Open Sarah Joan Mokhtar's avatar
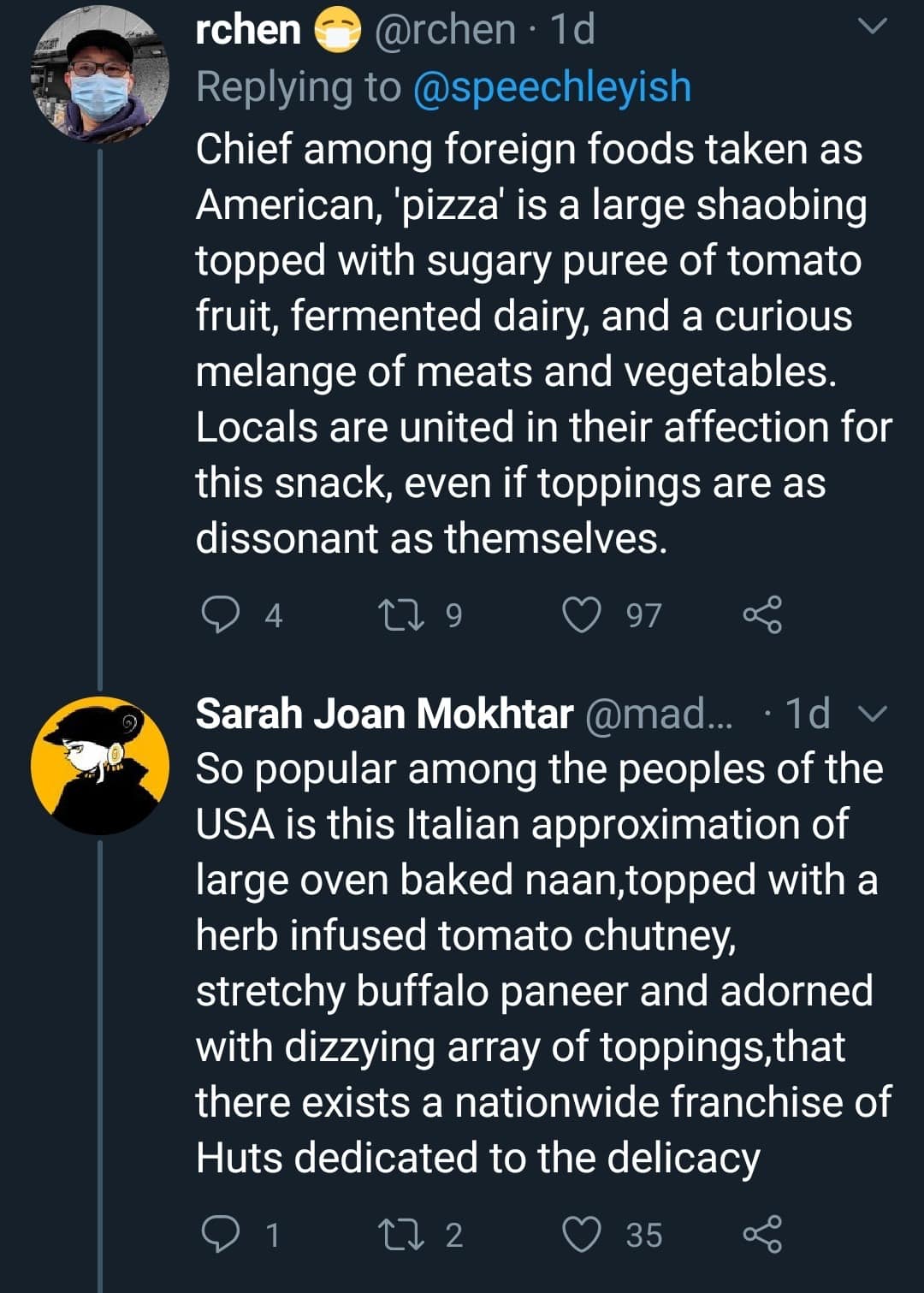The height and width of the screenshot is (1293, 924). click(x=100, y=765)
